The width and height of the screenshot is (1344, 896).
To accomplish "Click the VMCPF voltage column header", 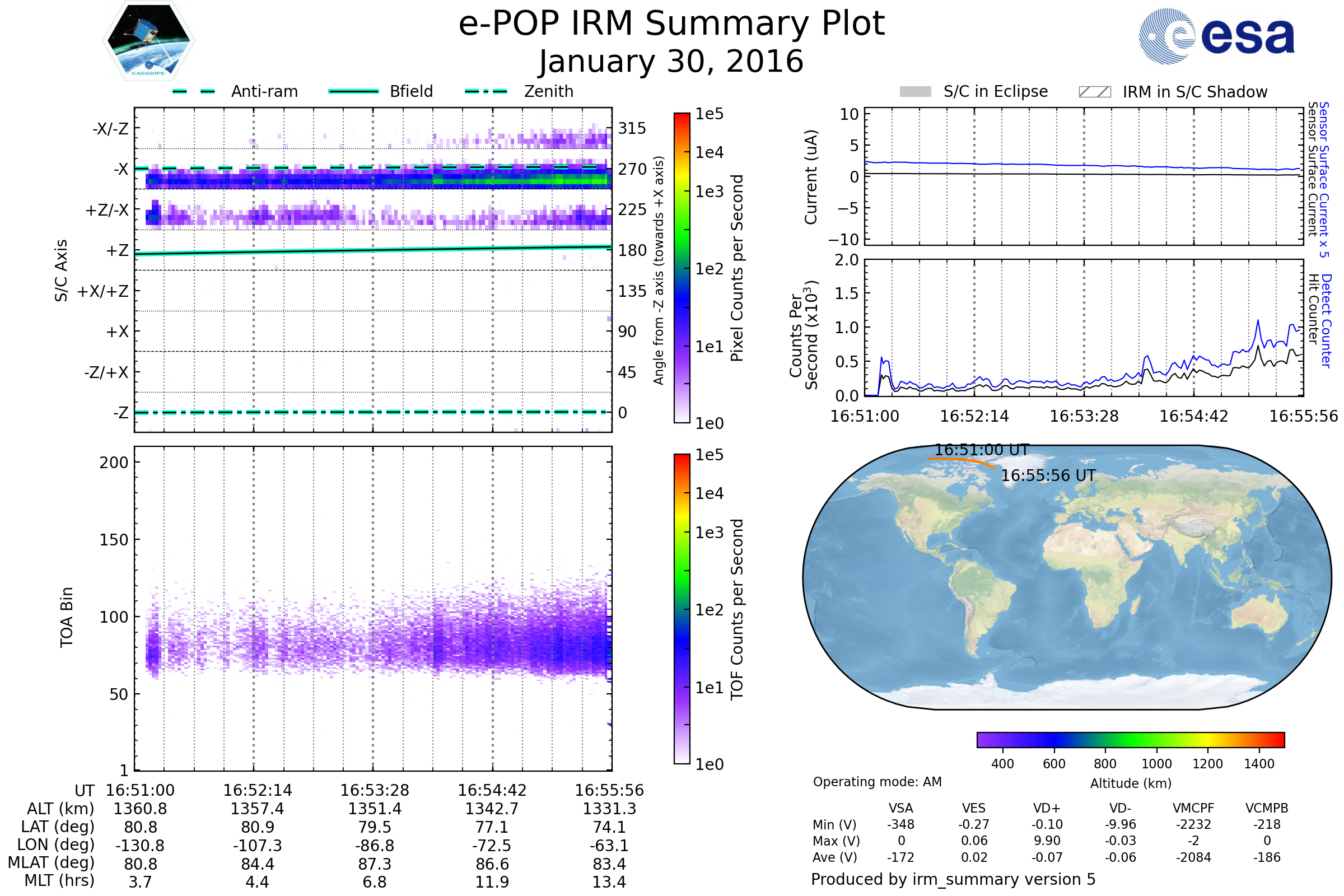I will (1193, 809).
